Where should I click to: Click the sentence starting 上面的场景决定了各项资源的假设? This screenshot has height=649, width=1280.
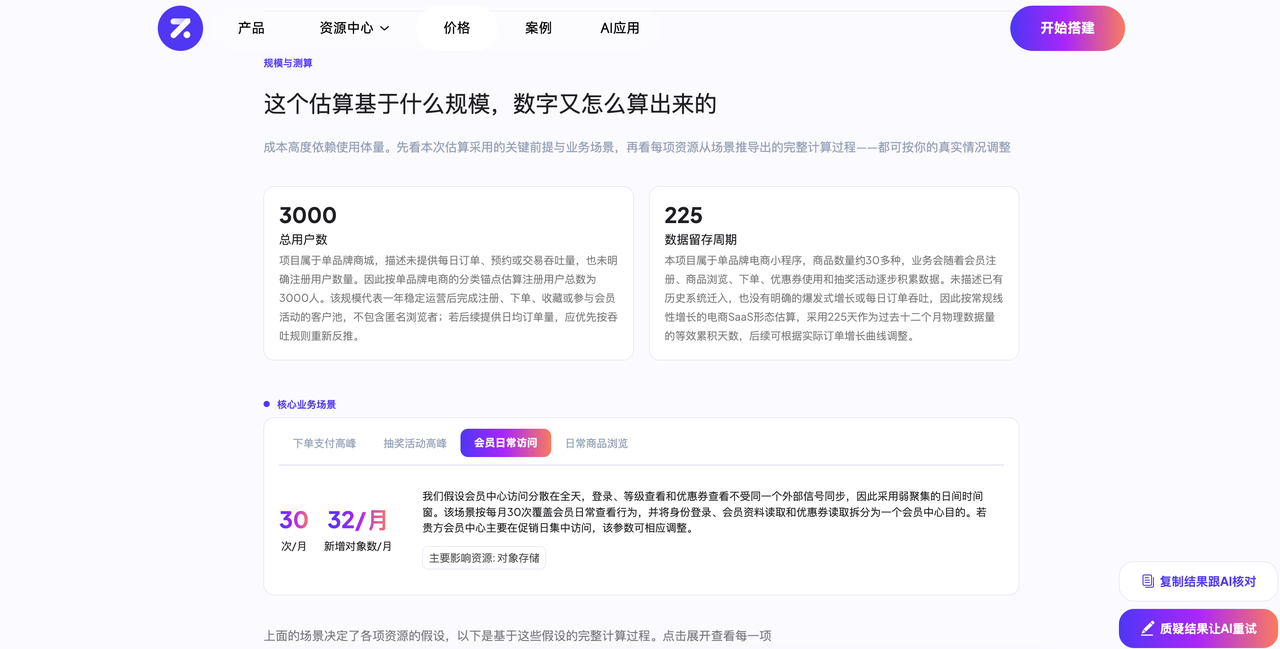518,636
